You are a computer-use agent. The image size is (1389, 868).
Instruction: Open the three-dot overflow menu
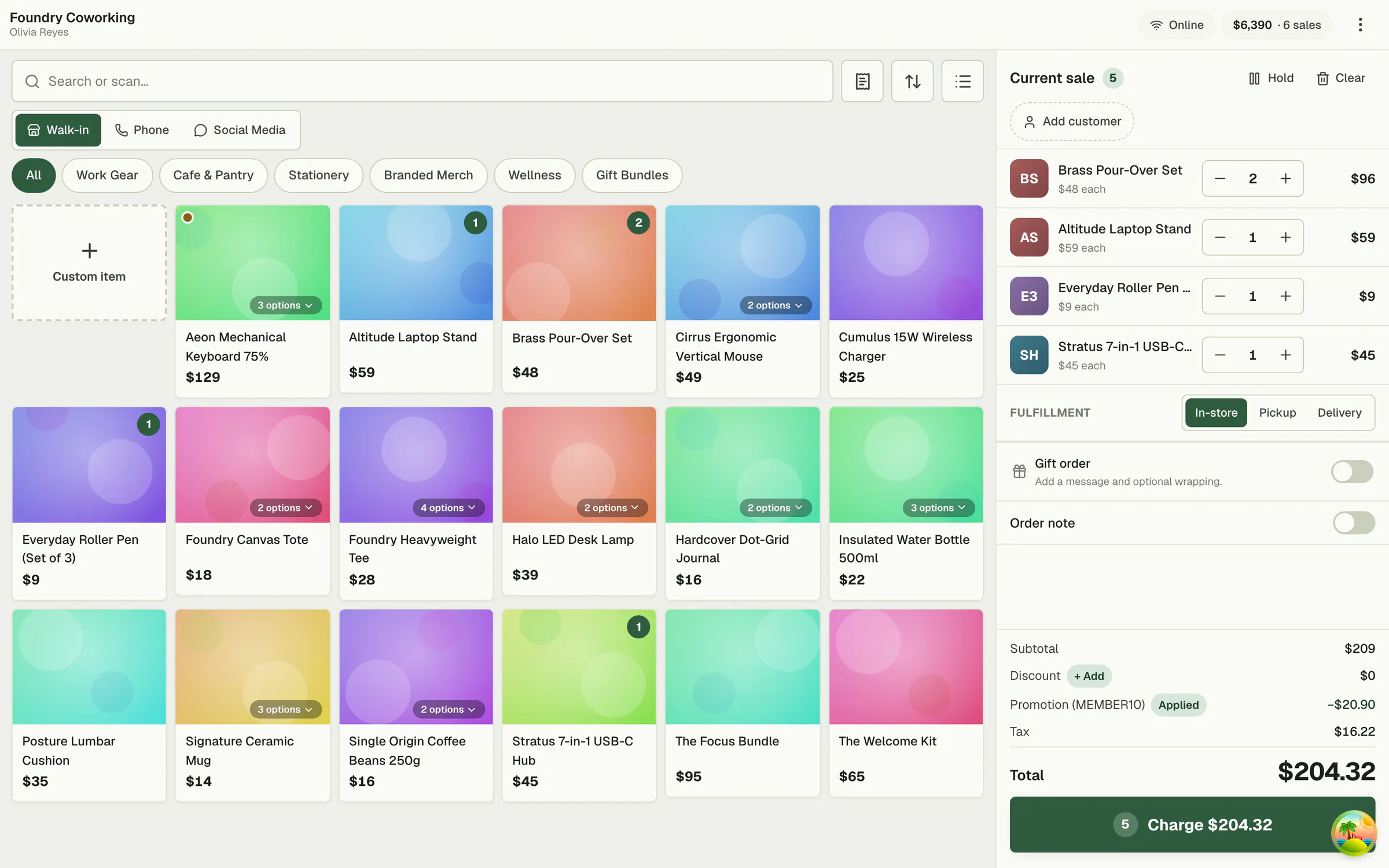1360,25
